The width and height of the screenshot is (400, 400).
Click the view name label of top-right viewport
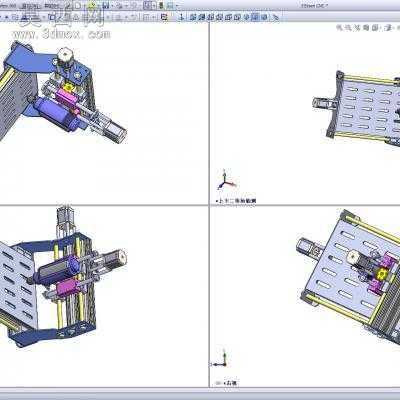pos(237,201)
